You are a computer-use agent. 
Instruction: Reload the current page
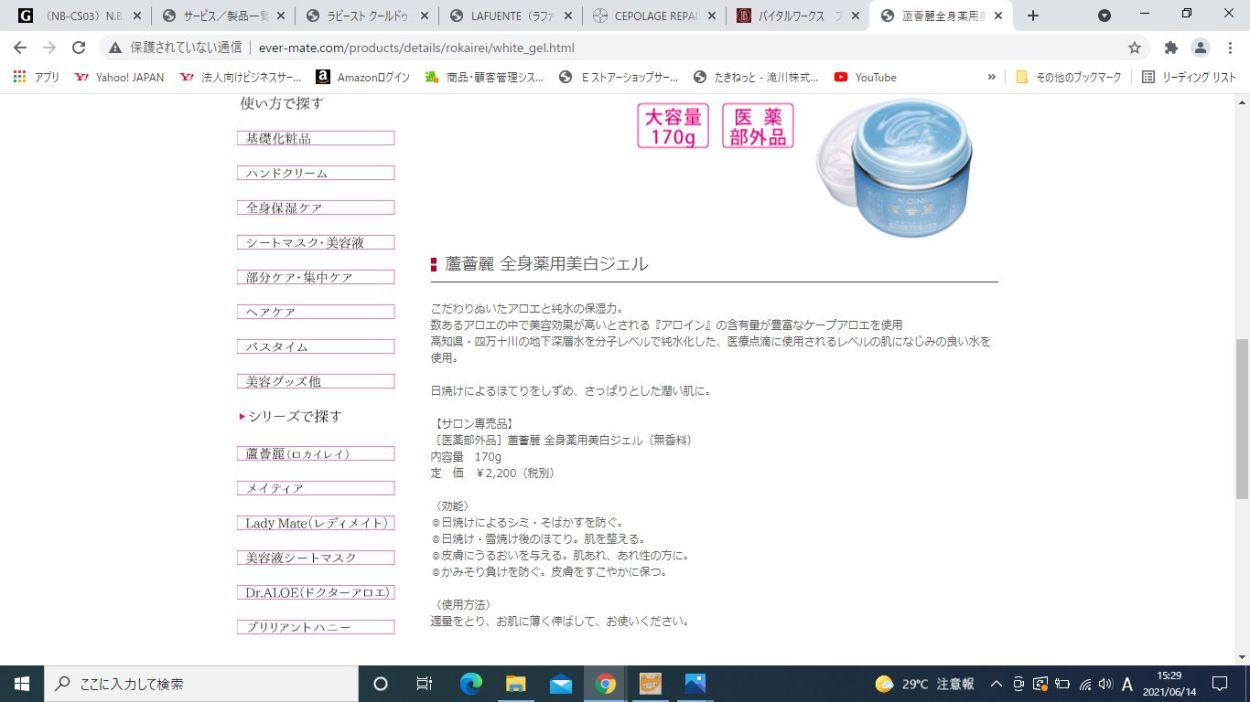[x=79, y=47]
